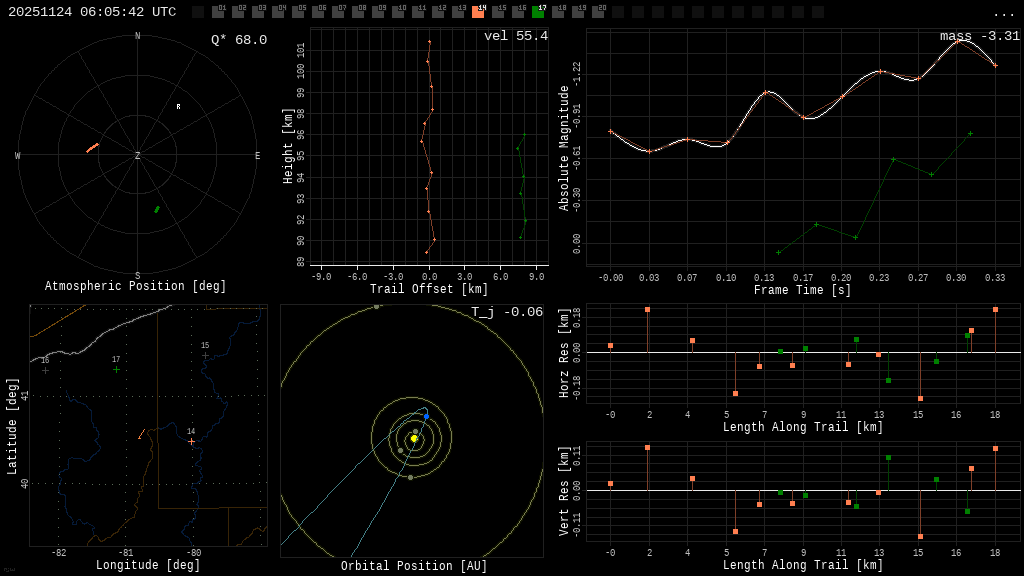This screenshot has height=576, width=1024.
Task: Click the N compass label on sky plot
Action: tap(137, 36)
